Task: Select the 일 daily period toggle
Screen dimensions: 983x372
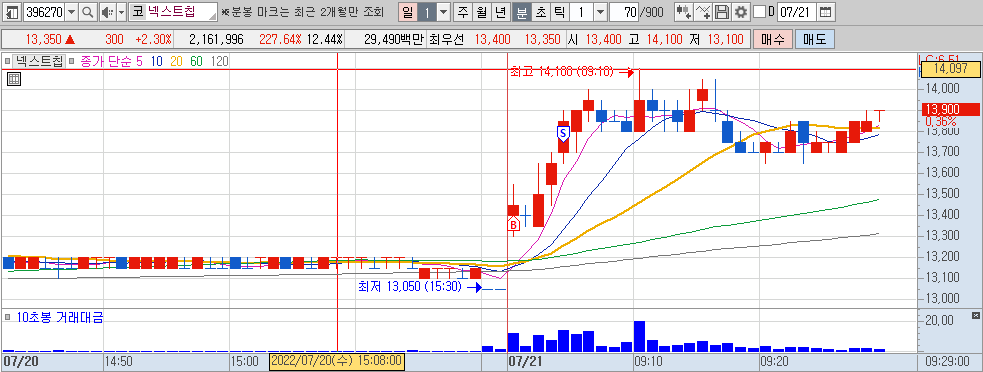Action: coord(407,12)
